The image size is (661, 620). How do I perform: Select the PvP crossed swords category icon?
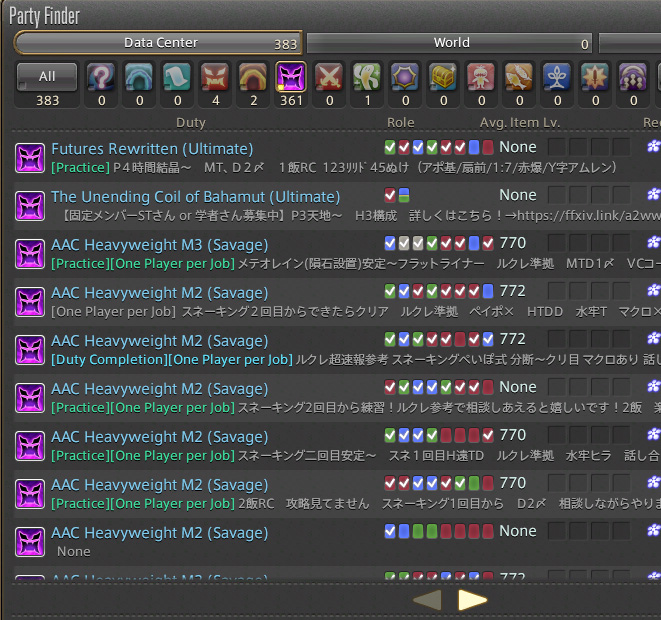[x=329, y=77]
